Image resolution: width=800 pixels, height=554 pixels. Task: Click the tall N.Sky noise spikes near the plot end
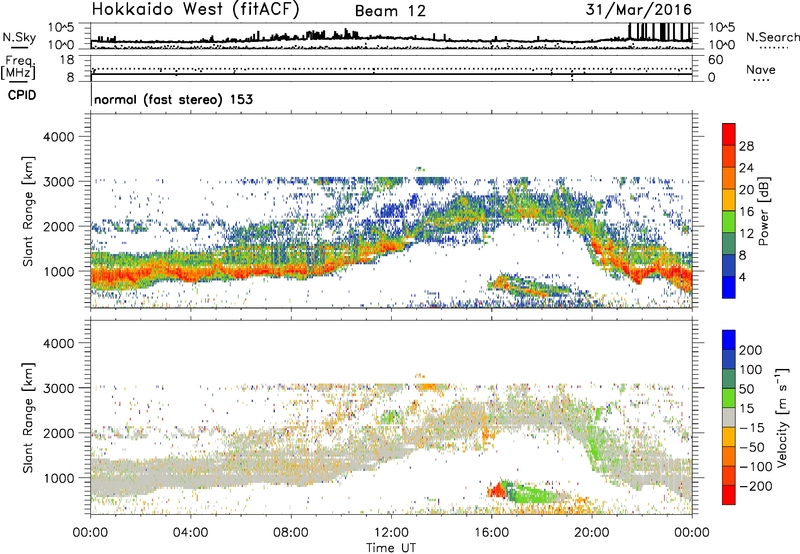click(x=660, y=32)
